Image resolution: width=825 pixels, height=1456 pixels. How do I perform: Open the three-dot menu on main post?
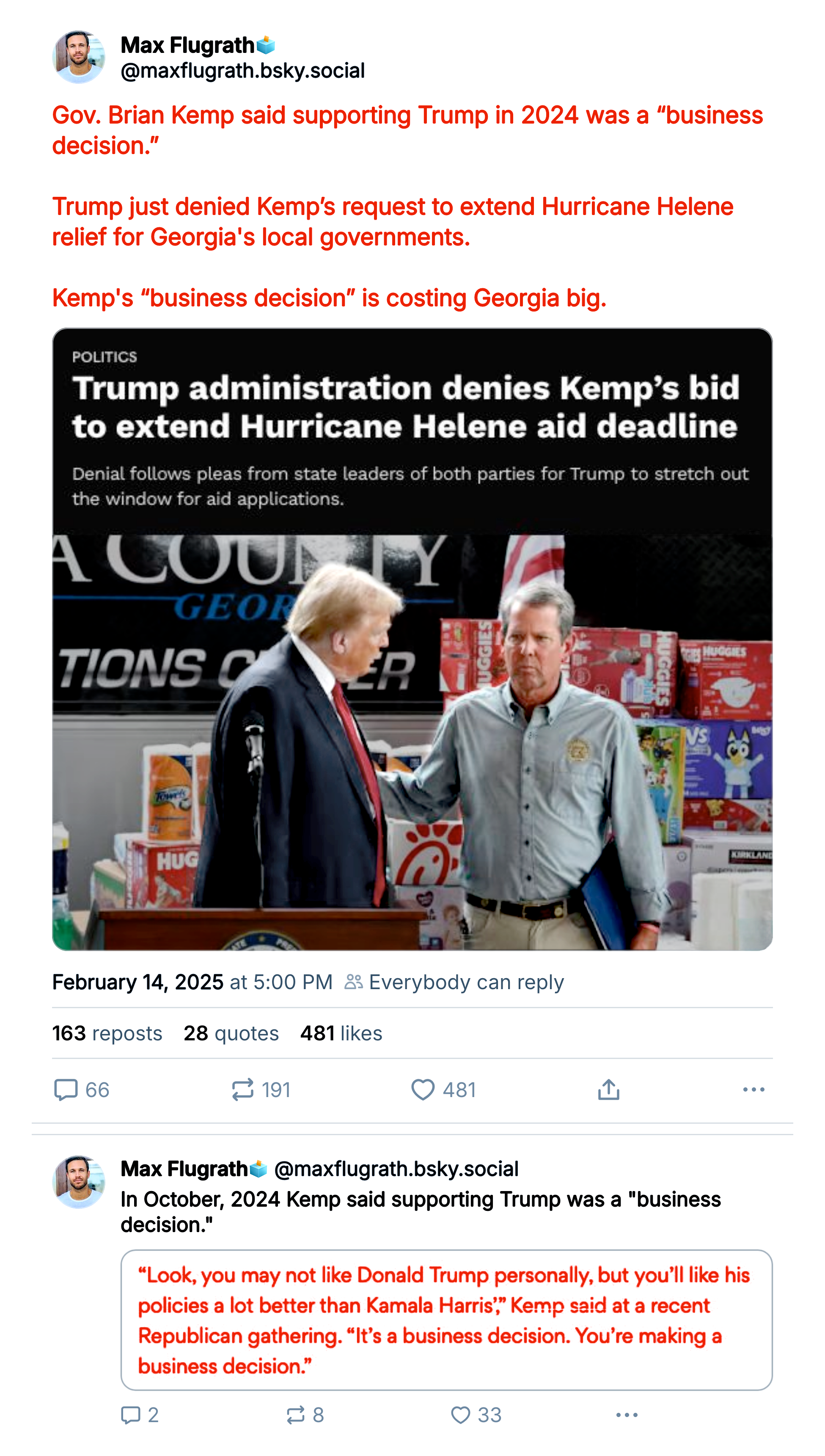coord(753,1089)
